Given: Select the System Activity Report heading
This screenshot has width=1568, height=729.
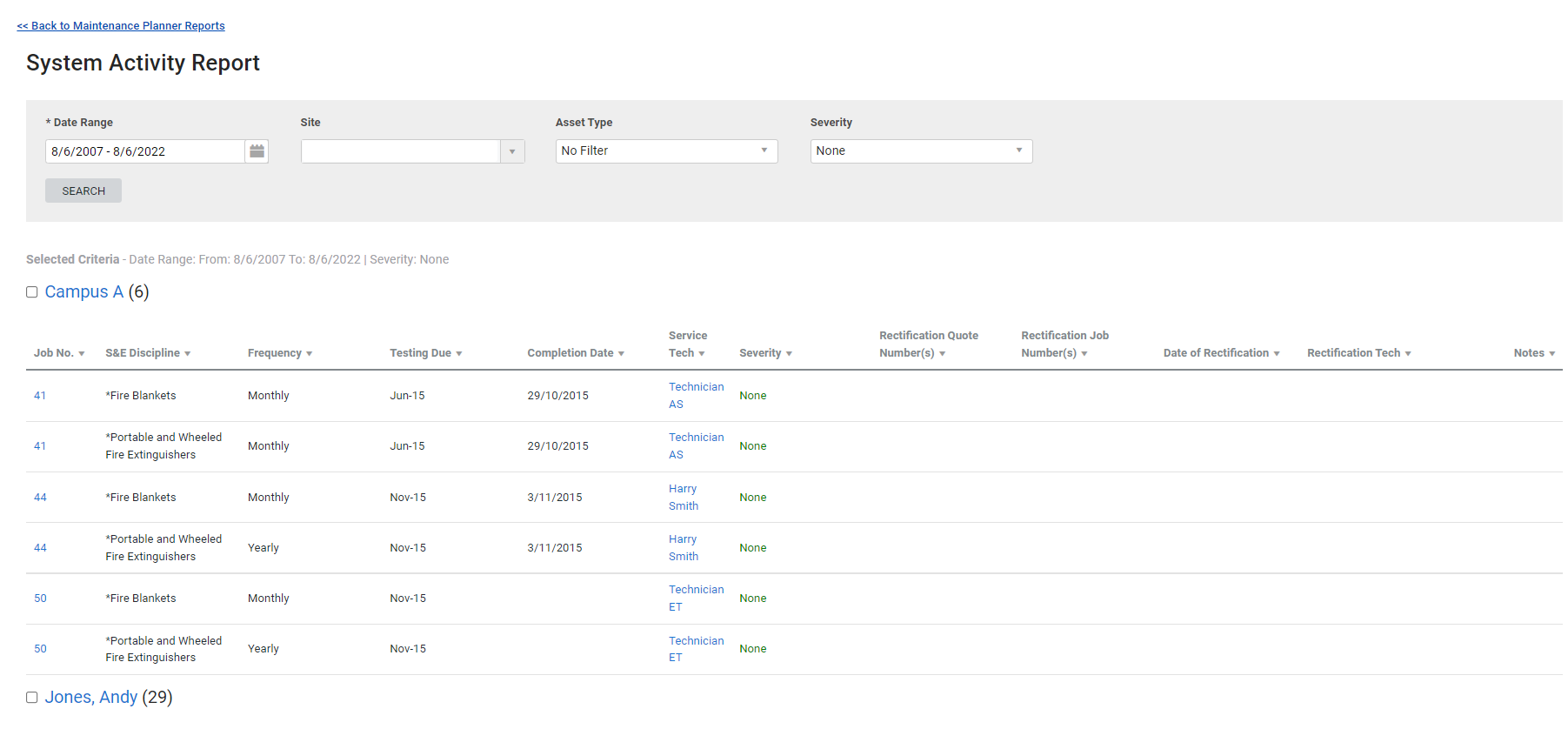Looking at the screenshot, I should tap(143, 63).
